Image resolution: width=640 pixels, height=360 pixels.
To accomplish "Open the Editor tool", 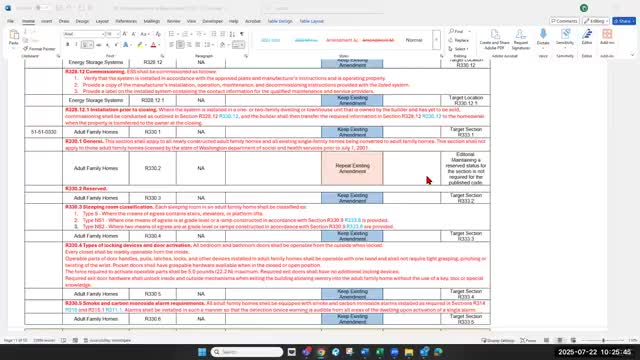I will [x=587, y=37].
